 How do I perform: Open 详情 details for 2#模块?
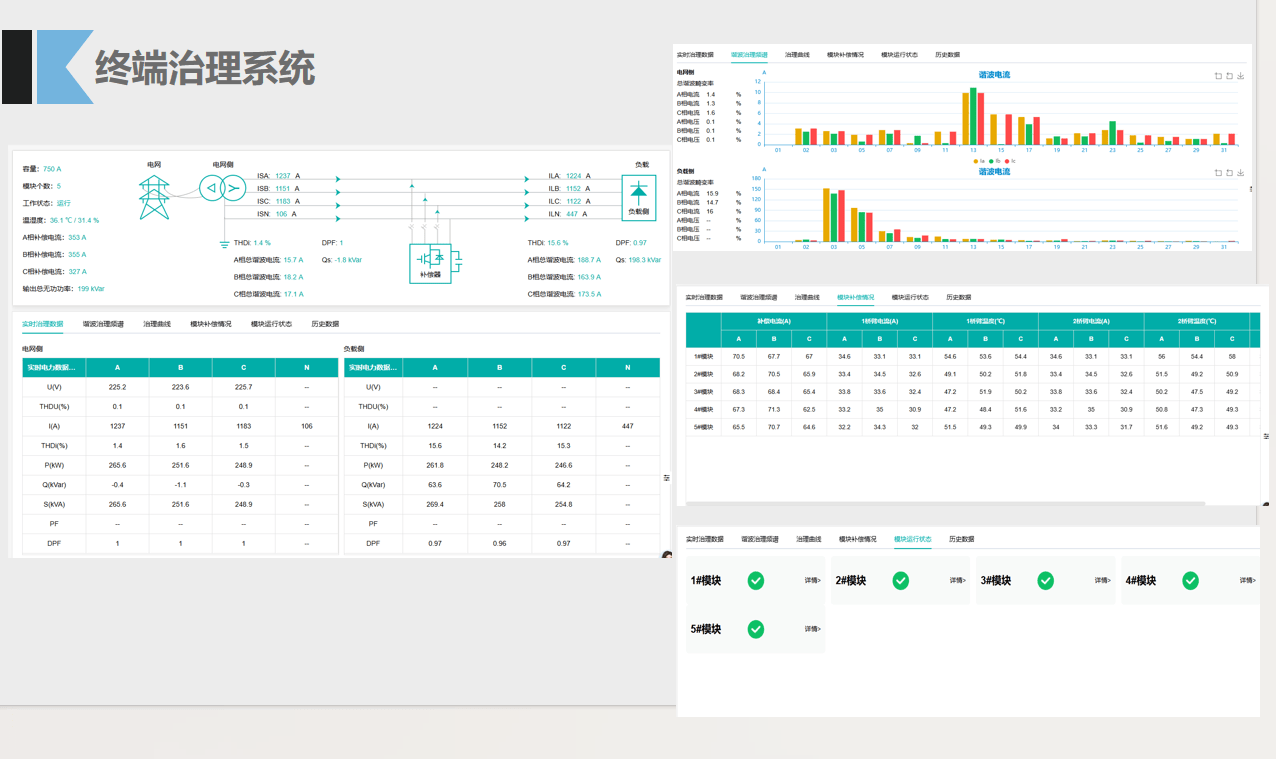(958, 580)
